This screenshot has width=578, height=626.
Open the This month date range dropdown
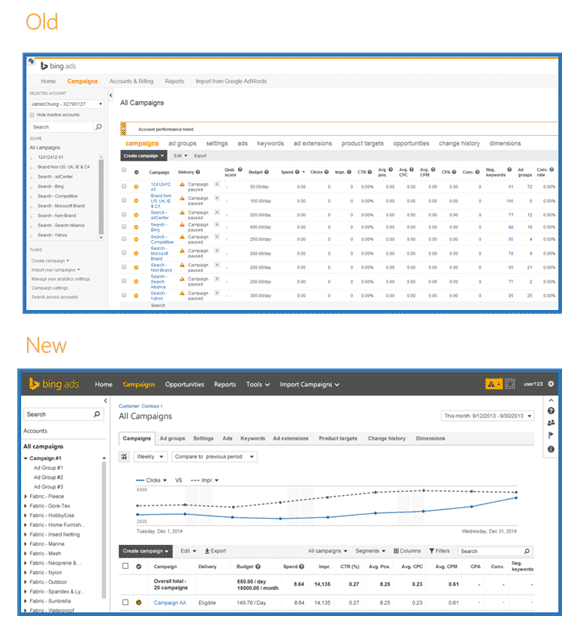pos(487,416)
